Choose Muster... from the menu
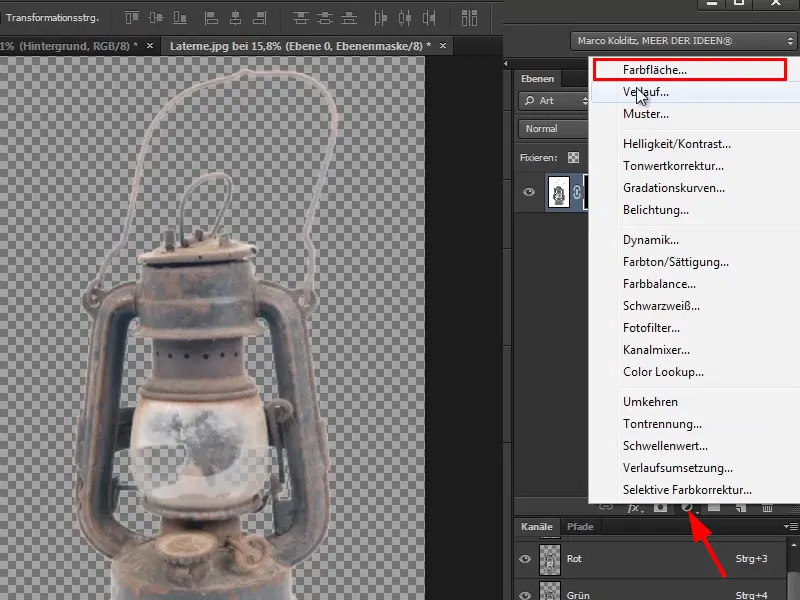The width and height of the screenshot is (800, 600). [695, 114]
